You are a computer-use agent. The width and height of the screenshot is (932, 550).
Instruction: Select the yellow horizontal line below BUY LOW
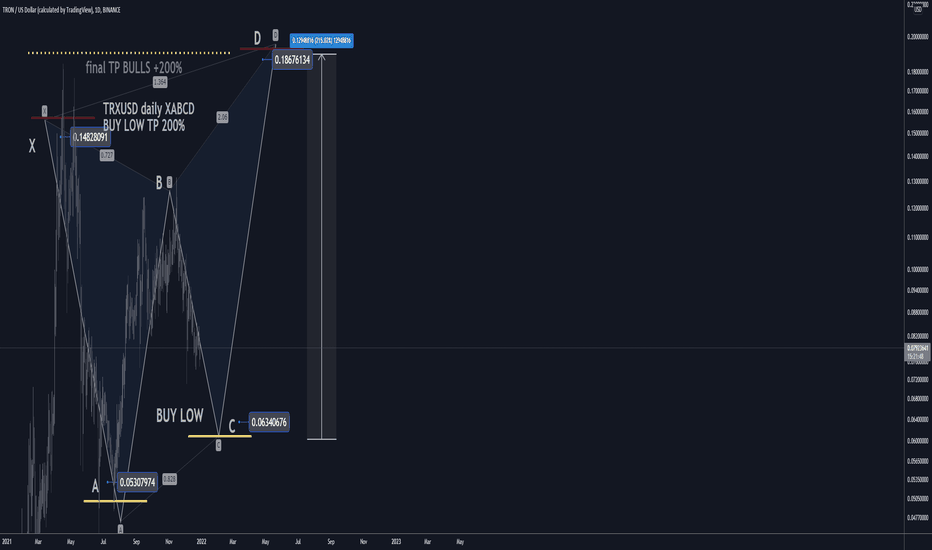pos(220,436)
